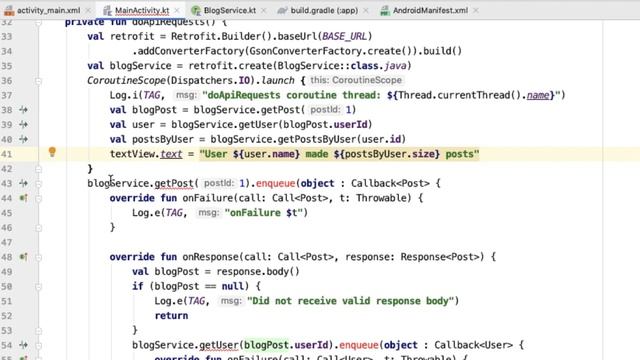
Task: Click the 'this: CoroutineScope' inlay hint
Action: pos(356,80)
